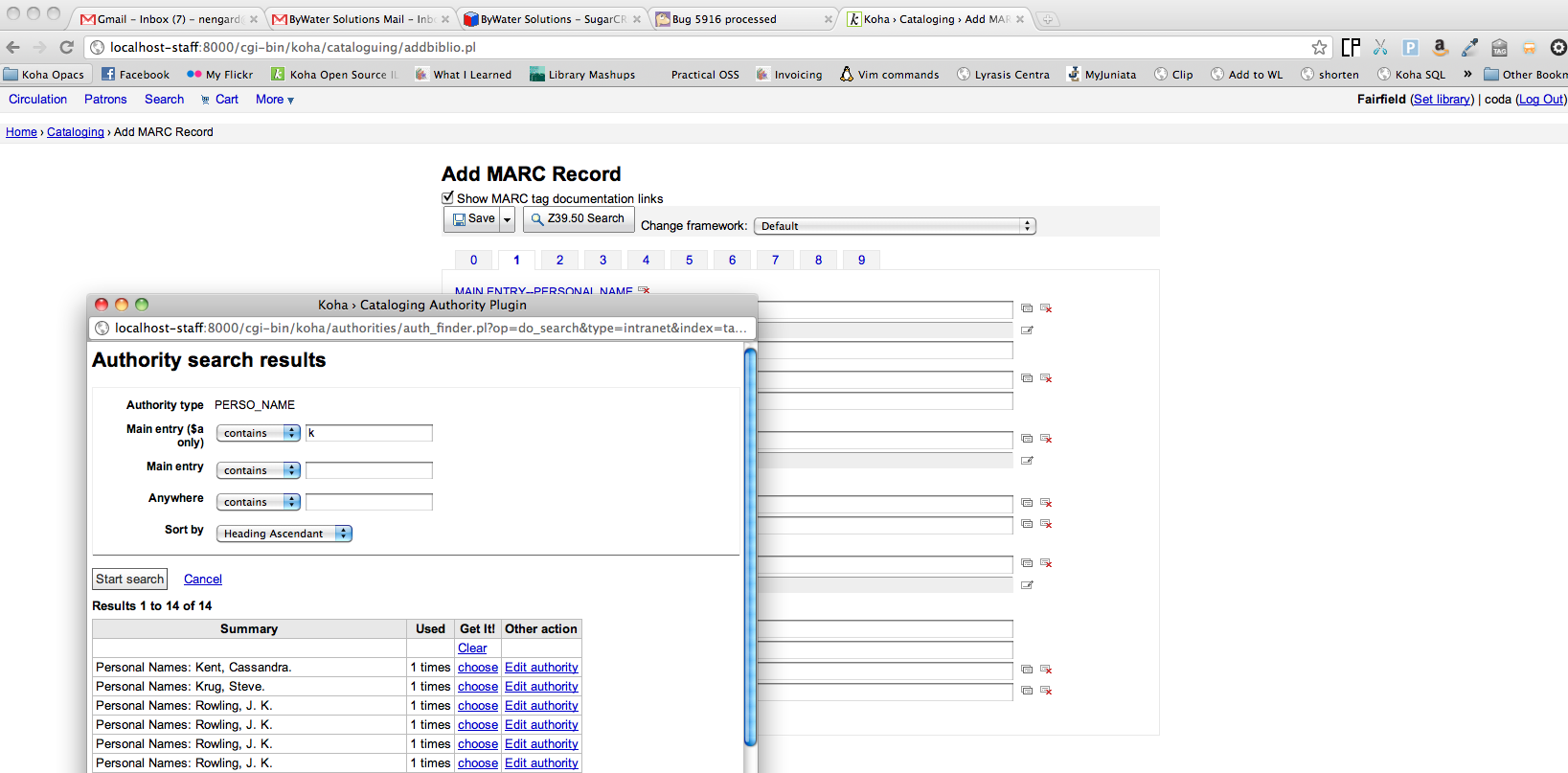Open the Chrome settings gear icon
Screen dimensions: 1568x773
point(1558,47)
